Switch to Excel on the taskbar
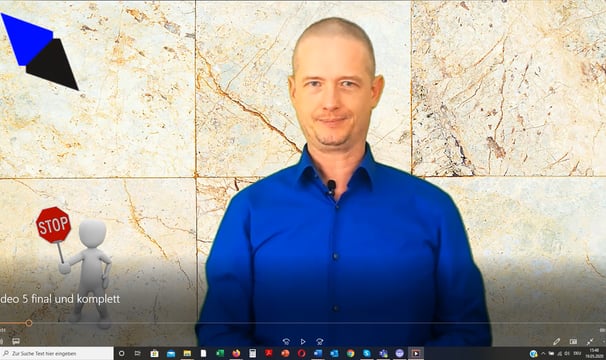 point(220,353)
